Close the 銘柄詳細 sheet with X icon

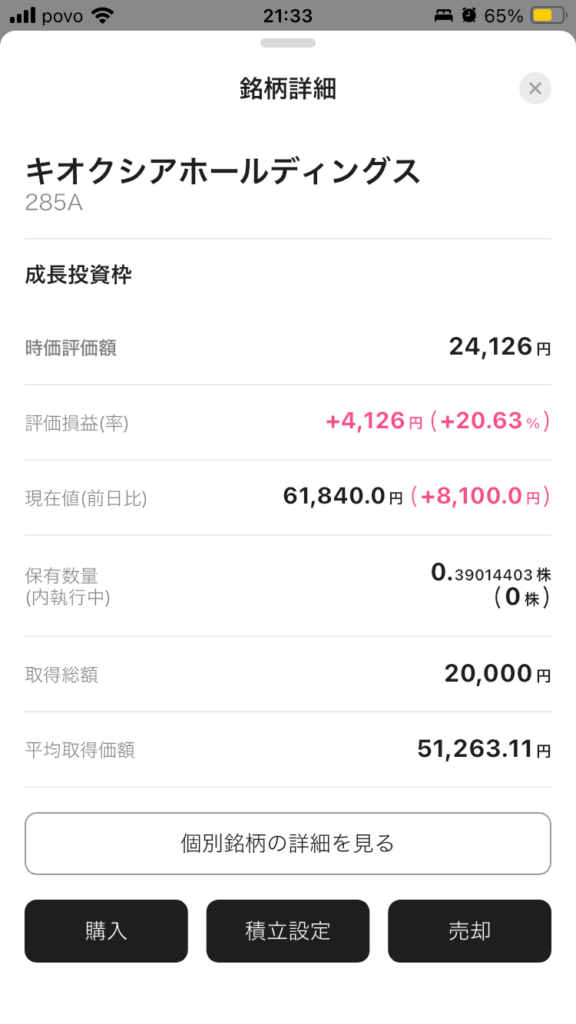[x=535, y=88]
